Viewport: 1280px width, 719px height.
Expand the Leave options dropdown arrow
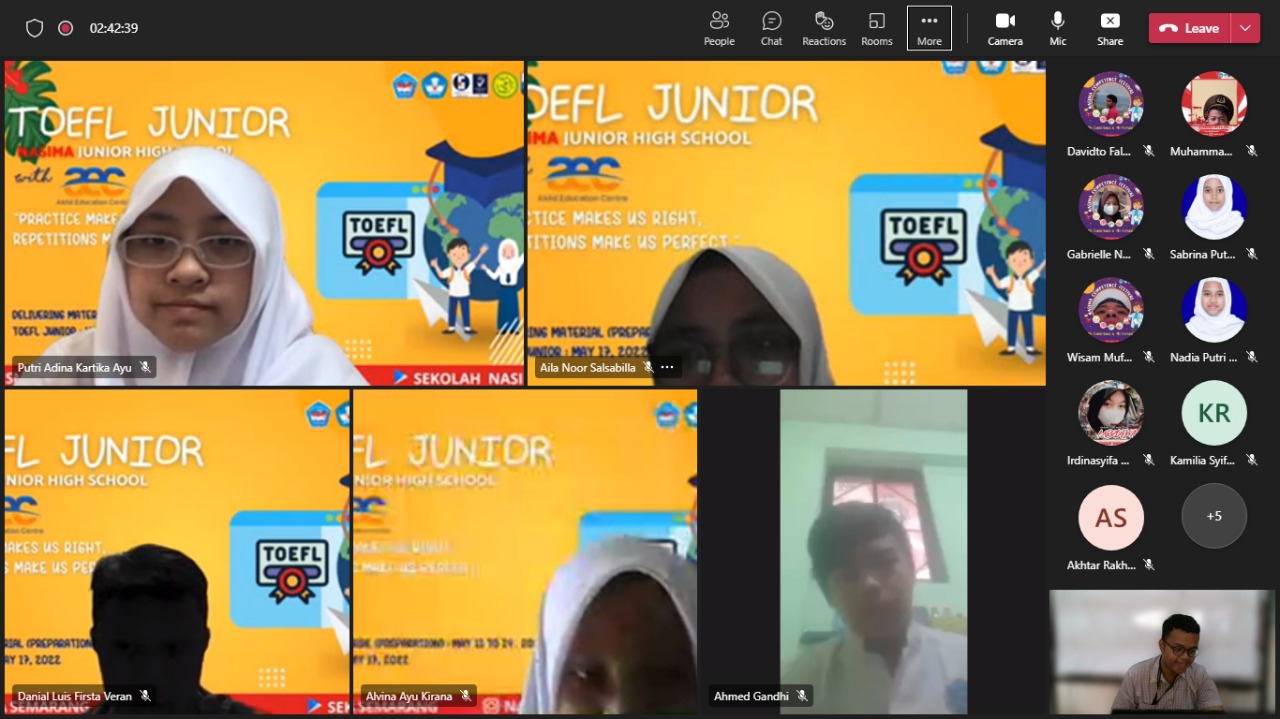[x=1245, y=28]
